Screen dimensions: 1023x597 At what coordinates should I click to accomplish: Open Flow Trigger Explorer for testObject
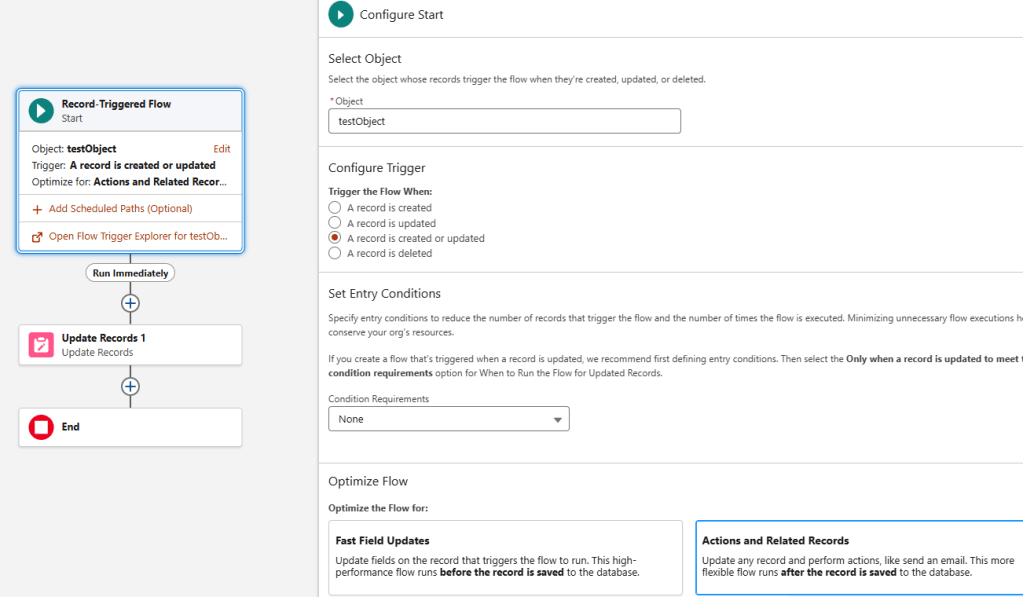point(138,237)
